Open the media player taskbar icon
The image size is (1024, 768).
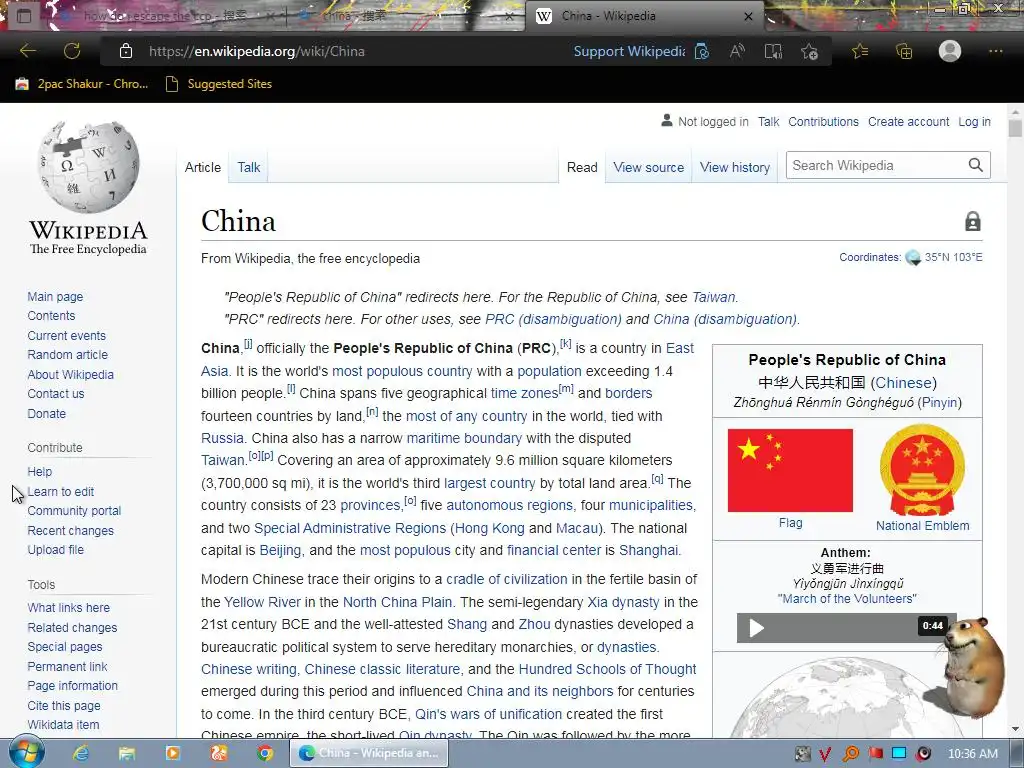(173, 753)
